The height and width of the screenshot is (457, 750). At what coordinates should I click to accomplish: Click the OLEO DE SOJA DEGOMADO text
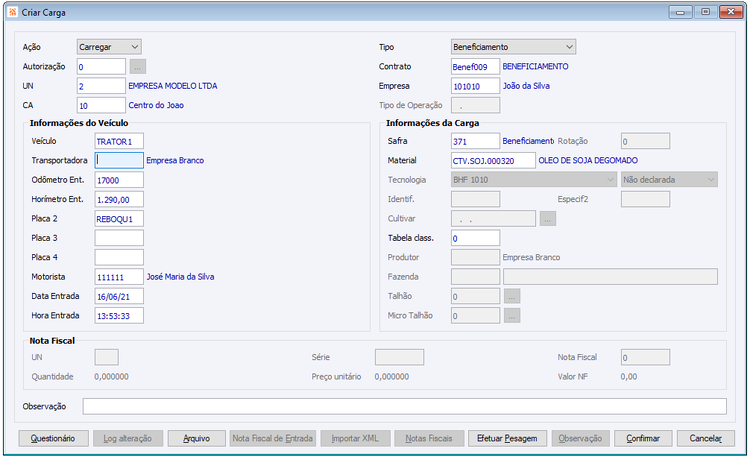[588, 160]
